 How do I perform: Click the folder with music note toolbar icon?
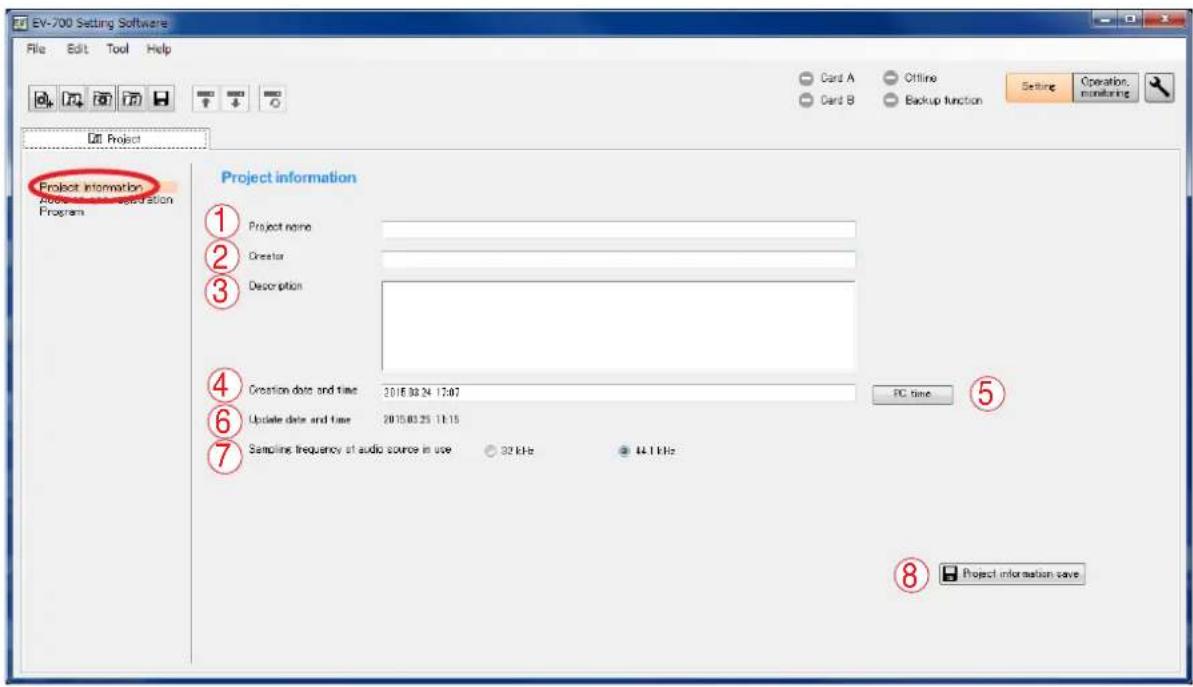click(x=132, y=99)
